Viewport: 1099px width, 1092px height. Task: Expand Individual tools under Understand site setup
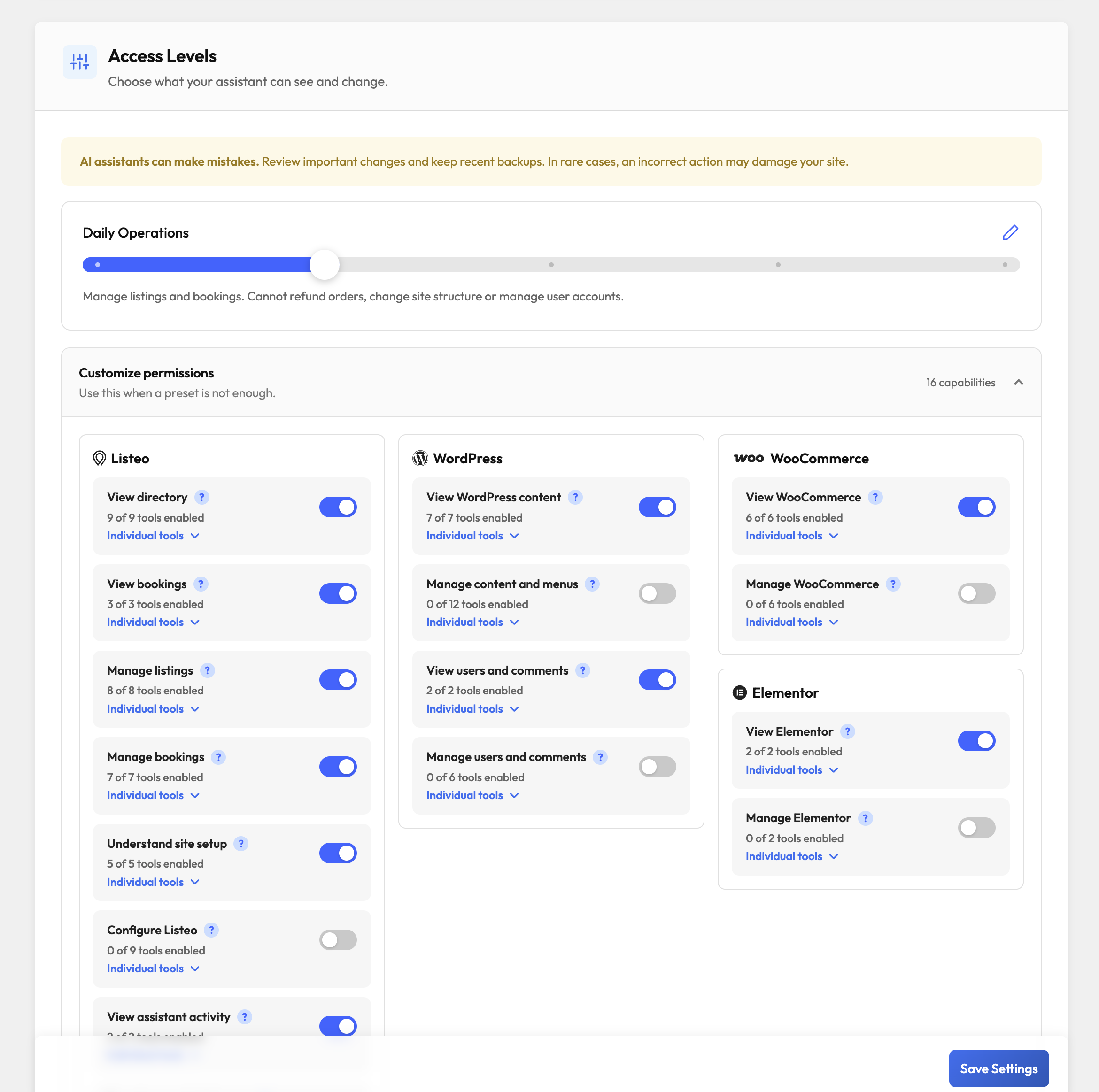click(x=154, y=882)
